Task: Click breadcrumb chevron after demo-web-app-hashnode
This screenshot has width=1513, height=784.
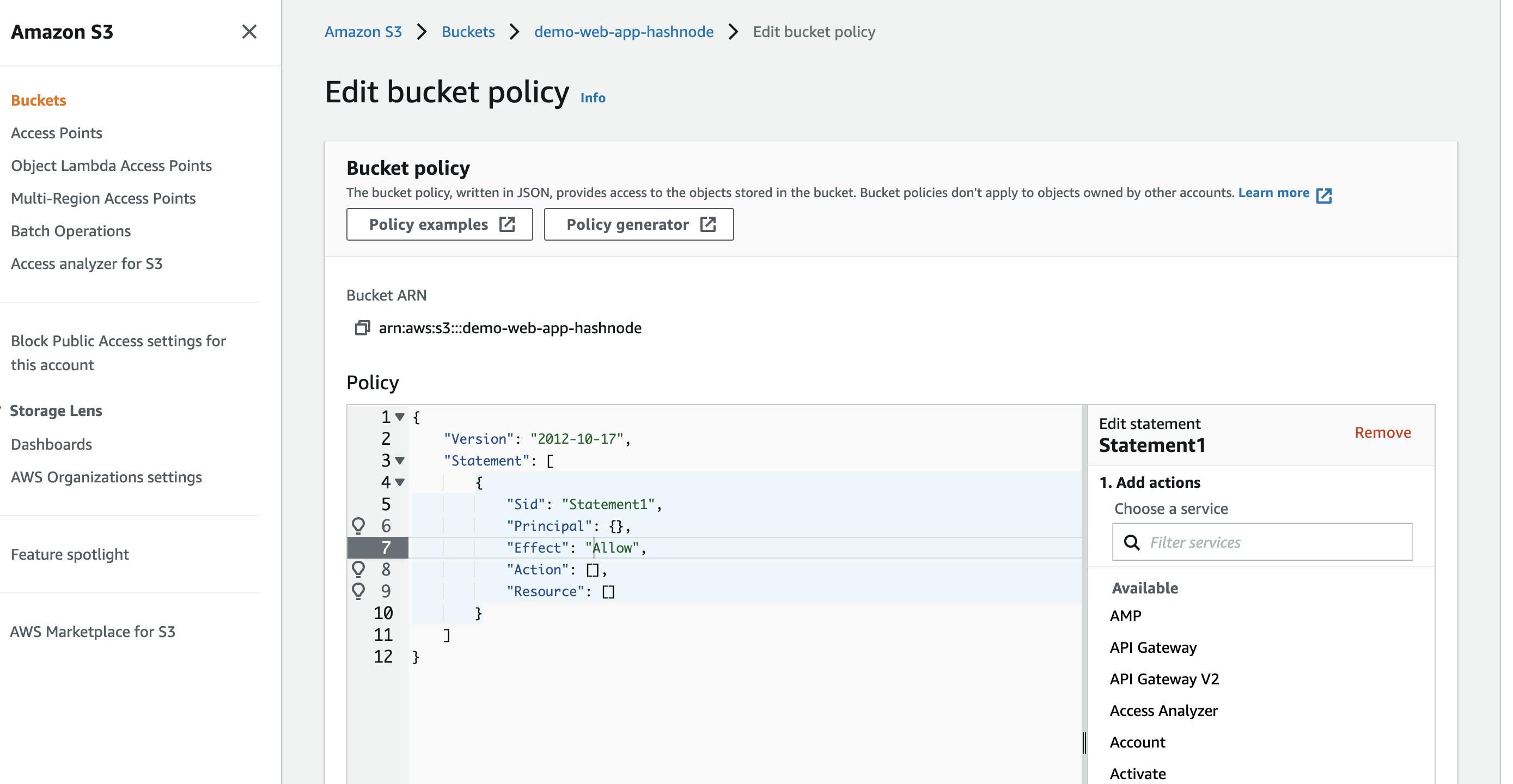Action: 733,32
